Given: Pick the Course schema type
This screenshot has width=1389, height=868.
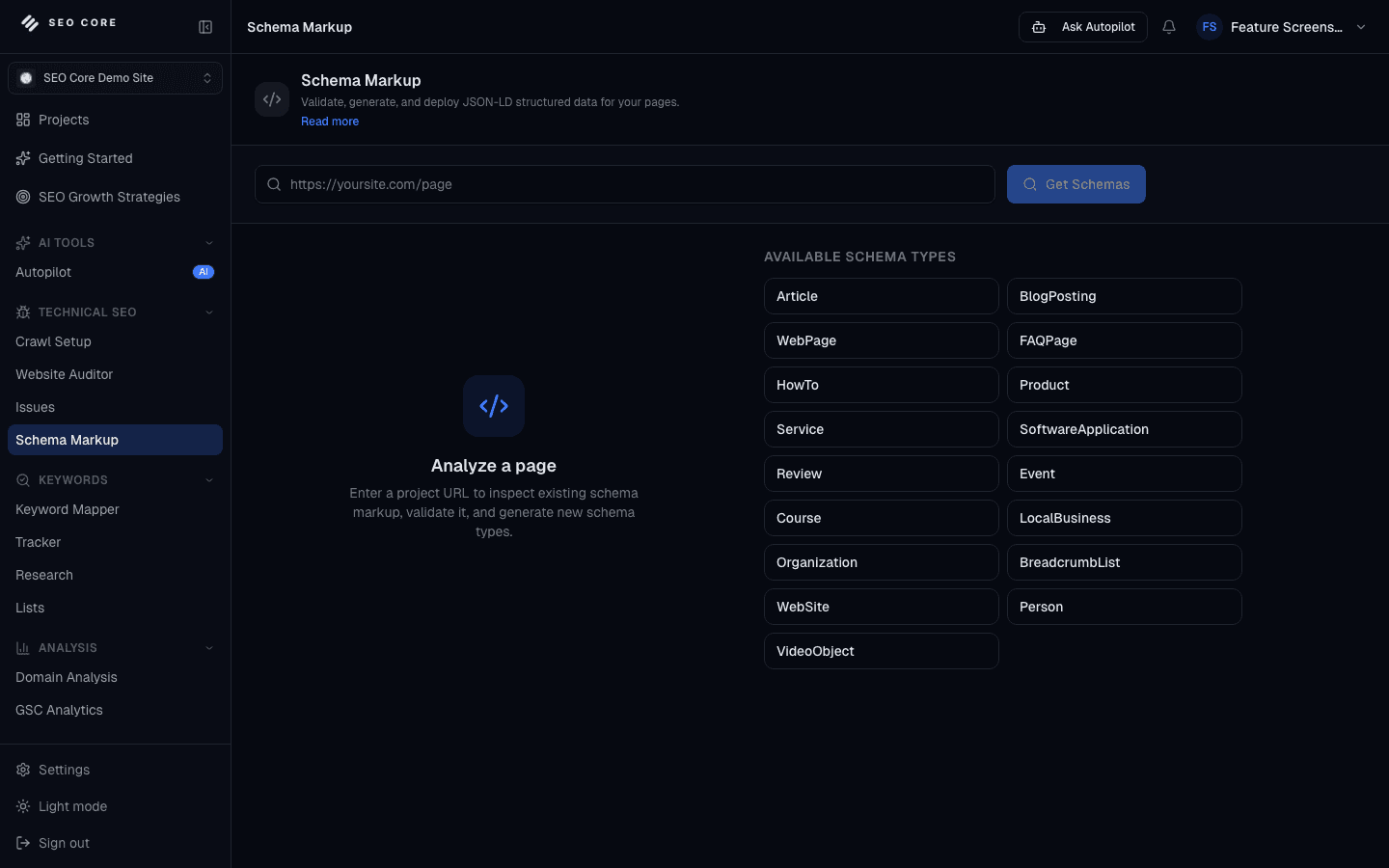Looking at the screenshot, I should point(882,518).
